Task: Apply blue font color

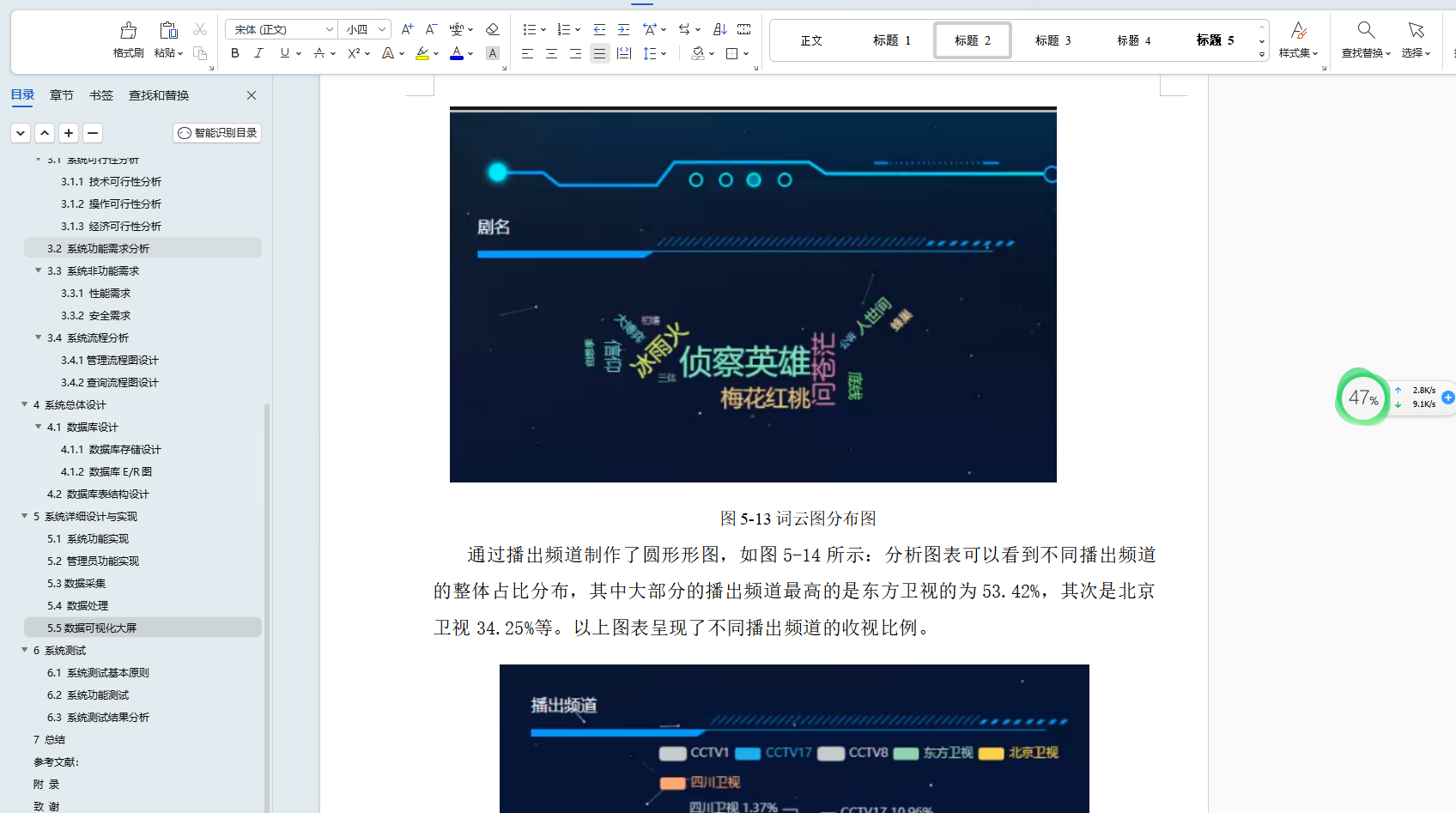Action: pos(457,53)
